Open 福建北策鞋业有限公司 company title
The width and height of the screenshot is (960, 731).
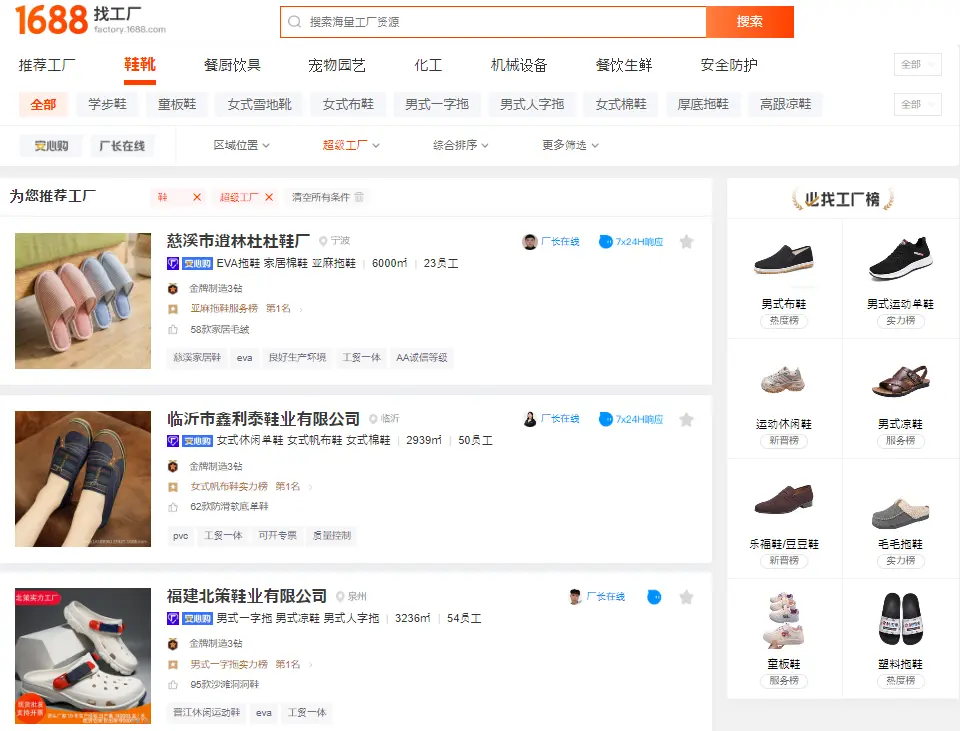click(x=247, y=596)
